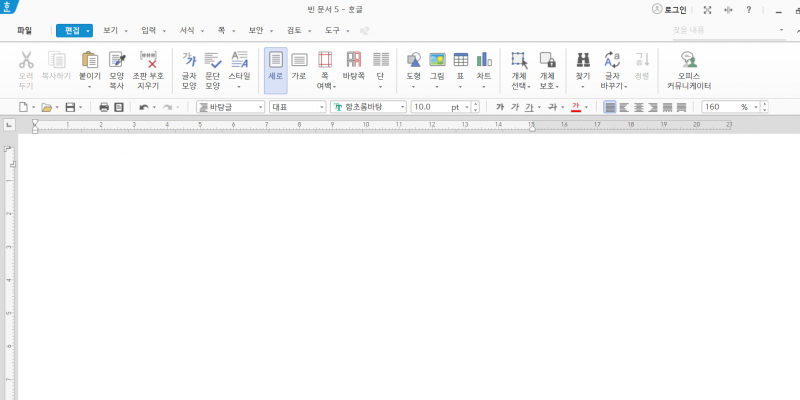Click the undo arrow icon
Screen dimensions: 800x400
[144, 107]
